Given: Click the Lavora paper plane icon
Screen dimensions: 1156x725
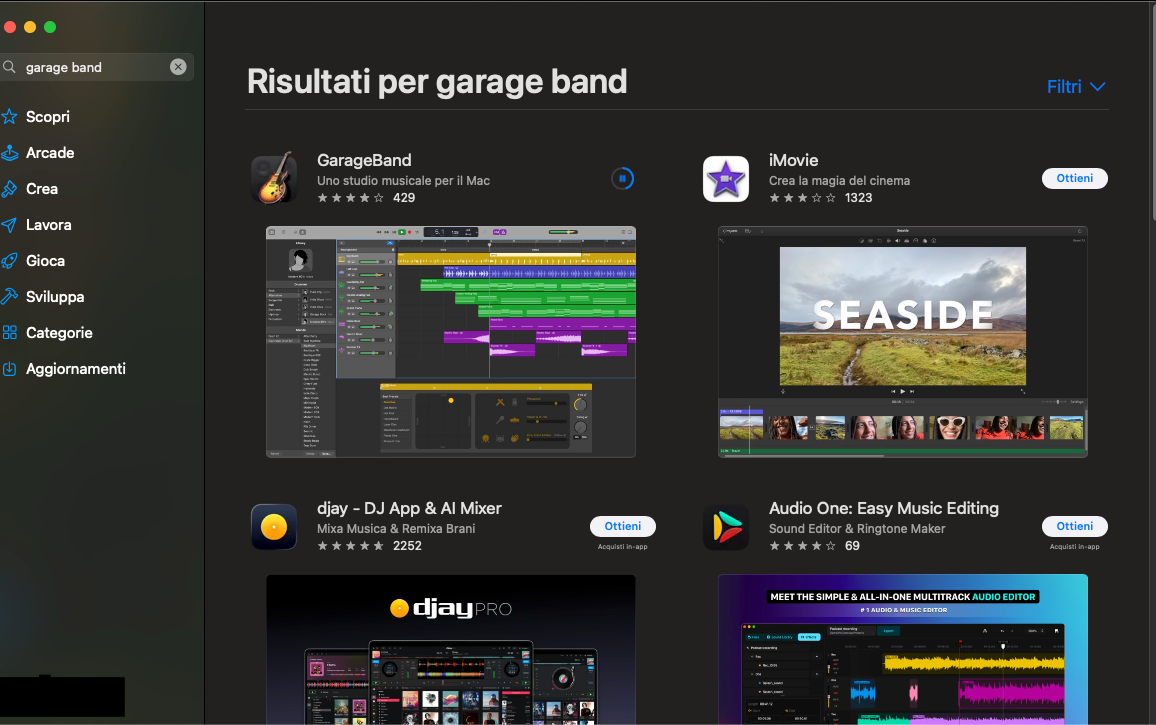Looking at the screenshot, I should 10,225.
